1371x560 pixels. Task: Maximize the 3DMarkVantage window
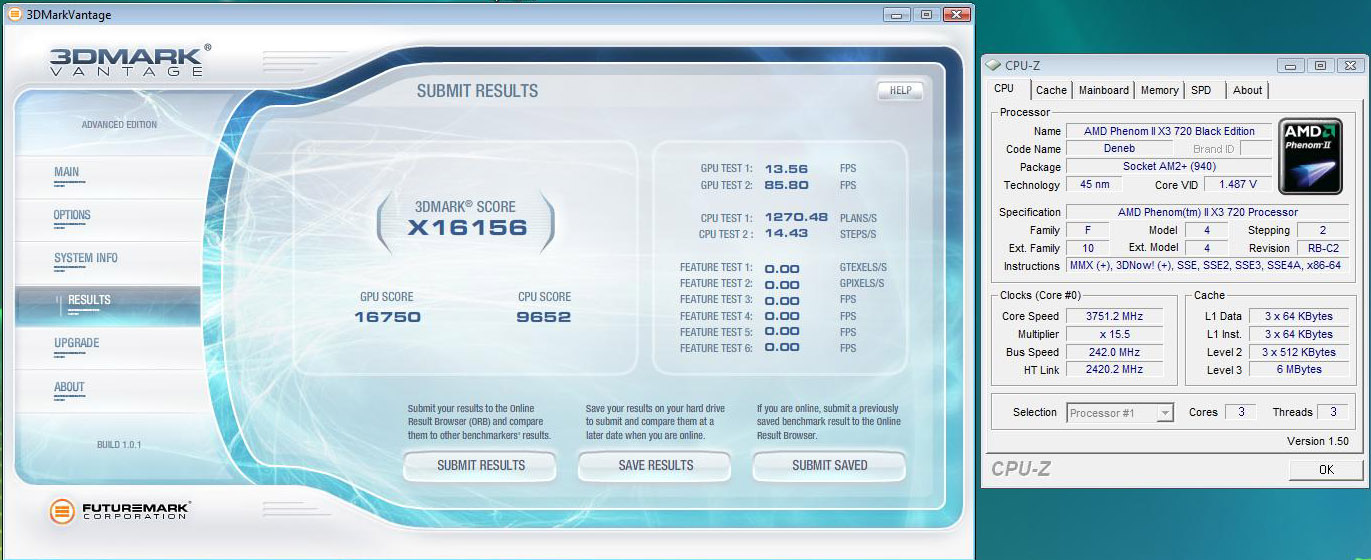pos(927,14)
